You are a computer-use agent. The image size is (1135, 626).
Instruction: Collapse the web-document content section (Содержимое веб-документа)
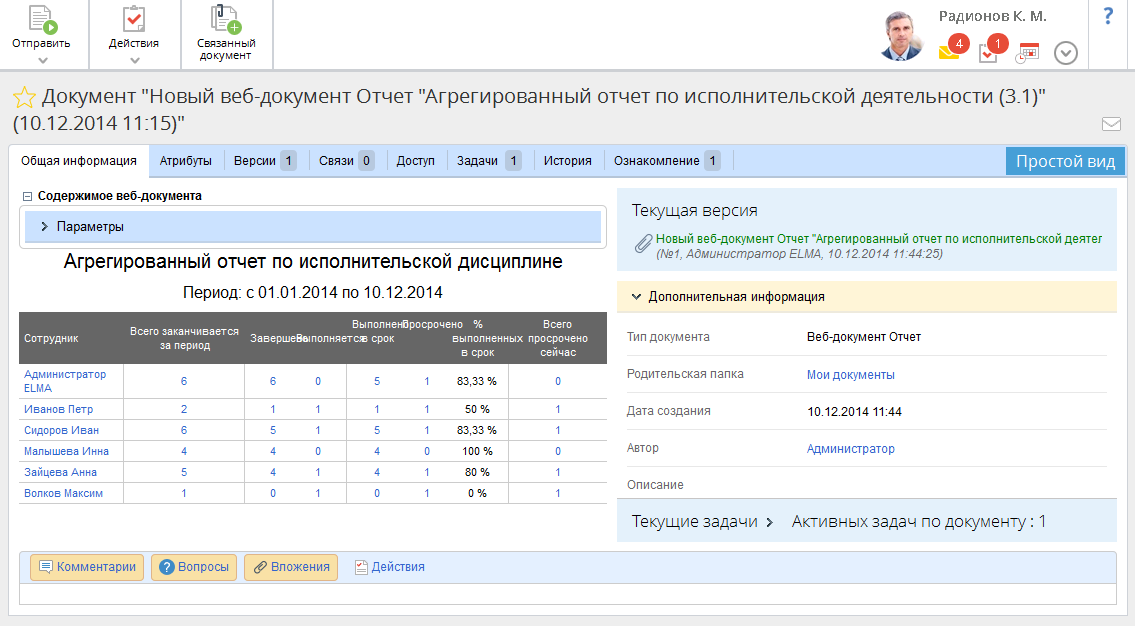pos(27,196)
